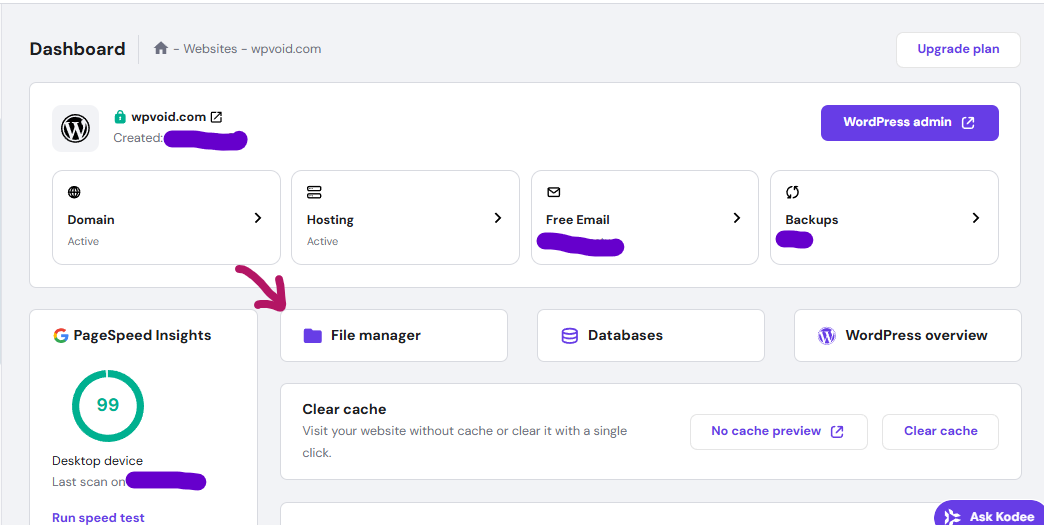Click the envelope icon in Free Email card

[553, 192]
